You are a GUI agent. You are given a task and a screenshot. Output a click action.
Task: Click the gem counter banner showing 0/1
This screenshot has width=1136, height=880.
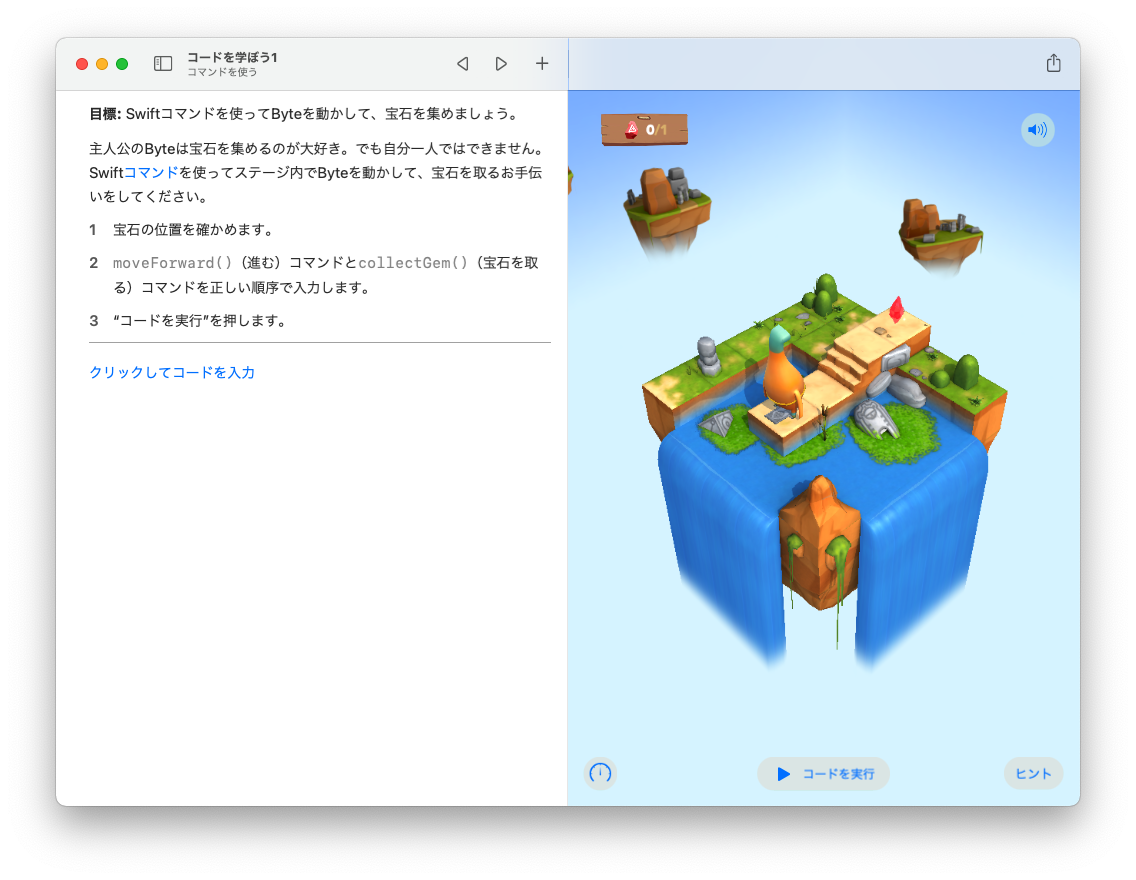point(644,128)
